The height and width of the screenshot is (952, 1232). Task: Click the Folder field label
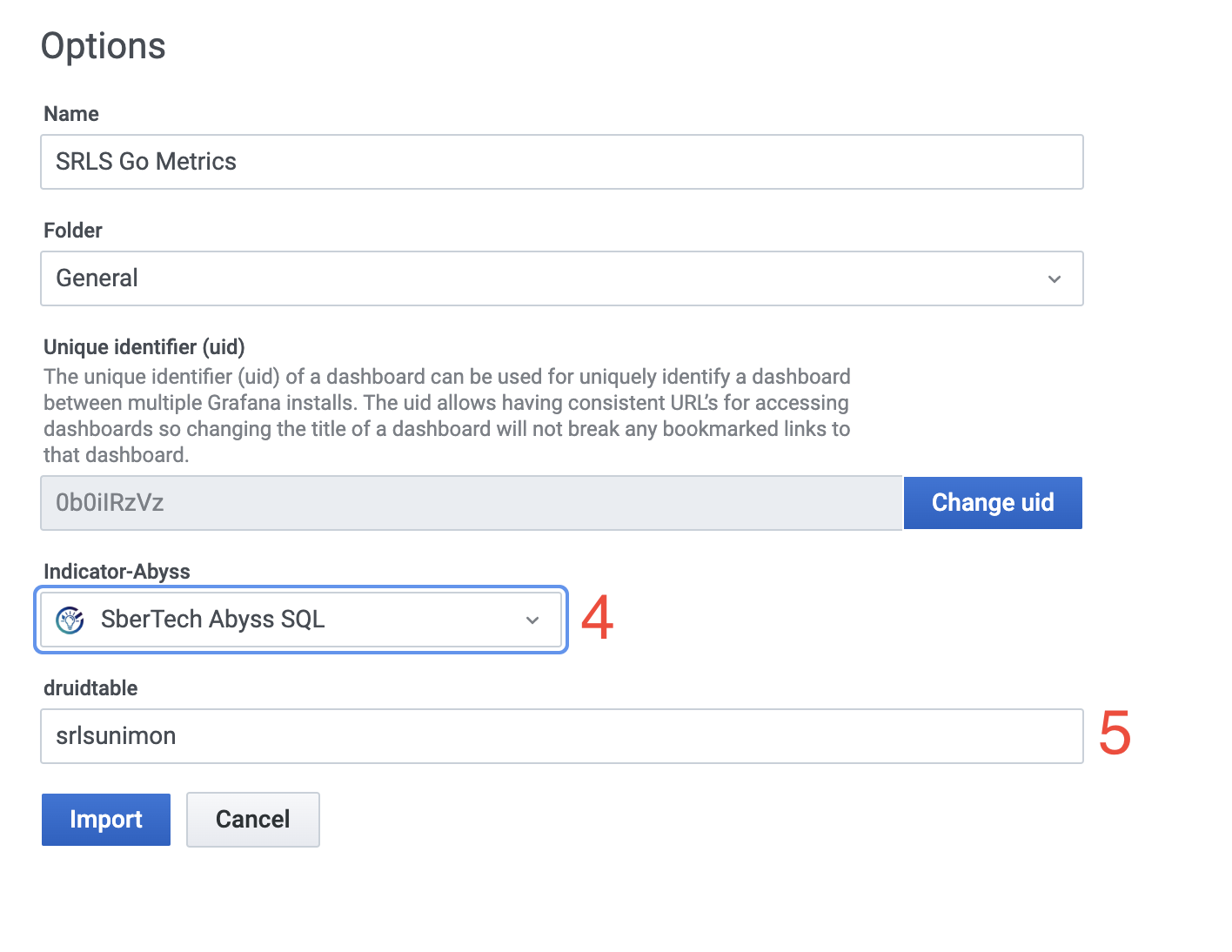pos(73,231)
